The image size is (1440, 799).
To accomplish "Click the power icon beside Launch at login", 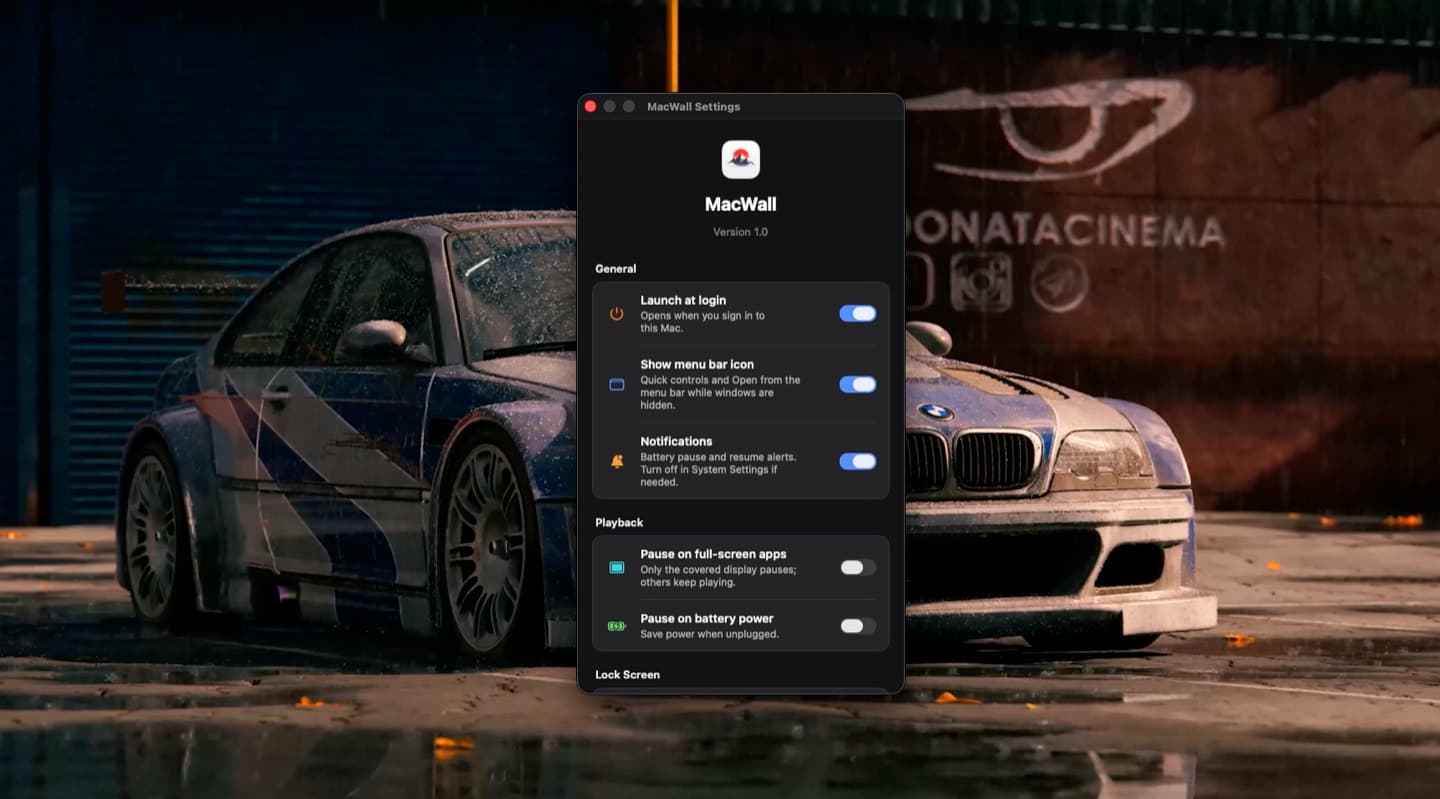I will tap(617, 314).
